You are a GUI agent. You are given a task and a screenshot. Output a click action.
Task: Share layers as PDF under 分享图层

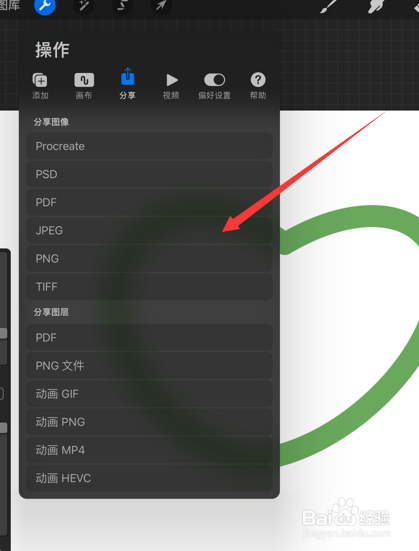click(x=149, y=337)
